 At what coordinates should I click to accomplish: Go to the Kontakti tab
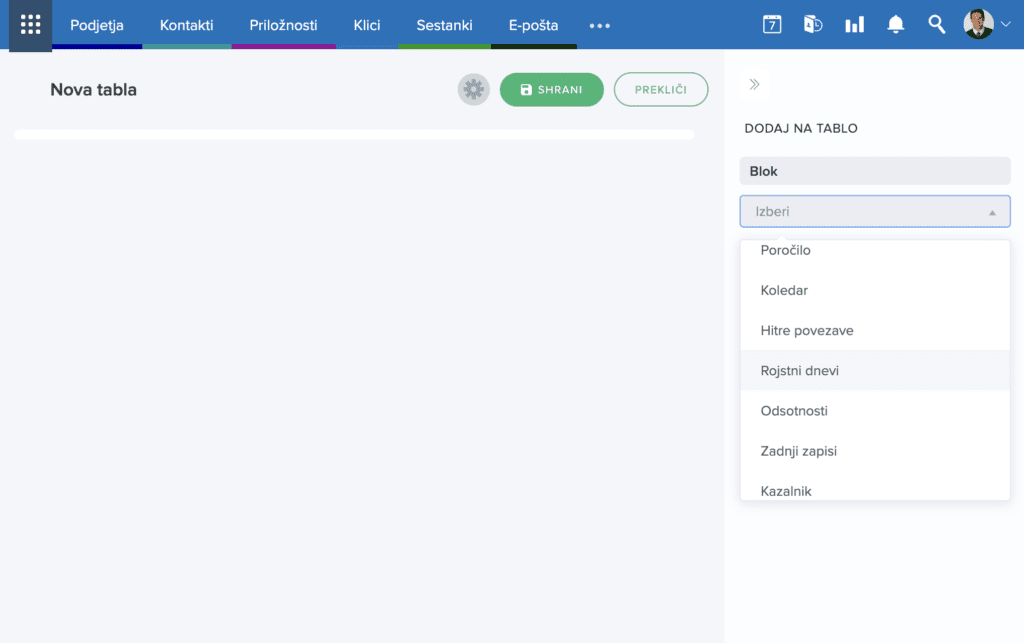tap(186, 25)
